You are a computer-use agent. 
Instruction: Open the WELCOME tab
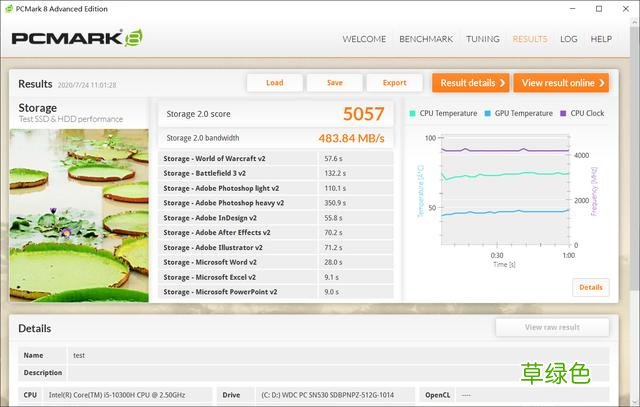364,39
